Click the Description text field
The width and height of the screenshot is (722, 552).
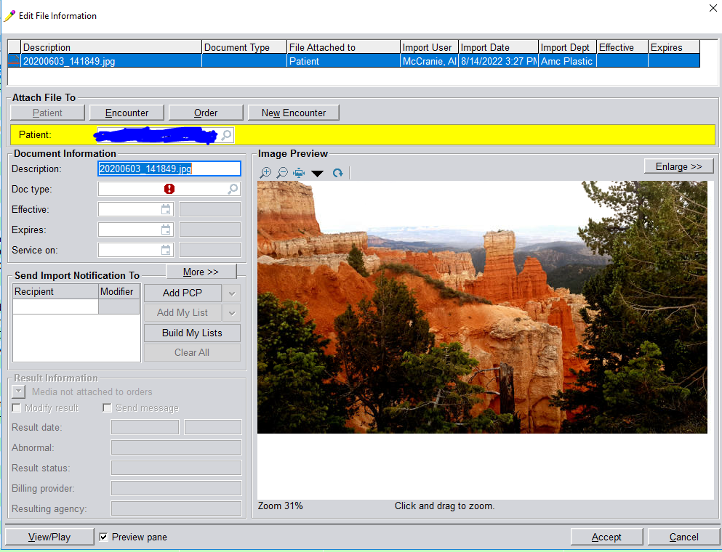(169, 169)
